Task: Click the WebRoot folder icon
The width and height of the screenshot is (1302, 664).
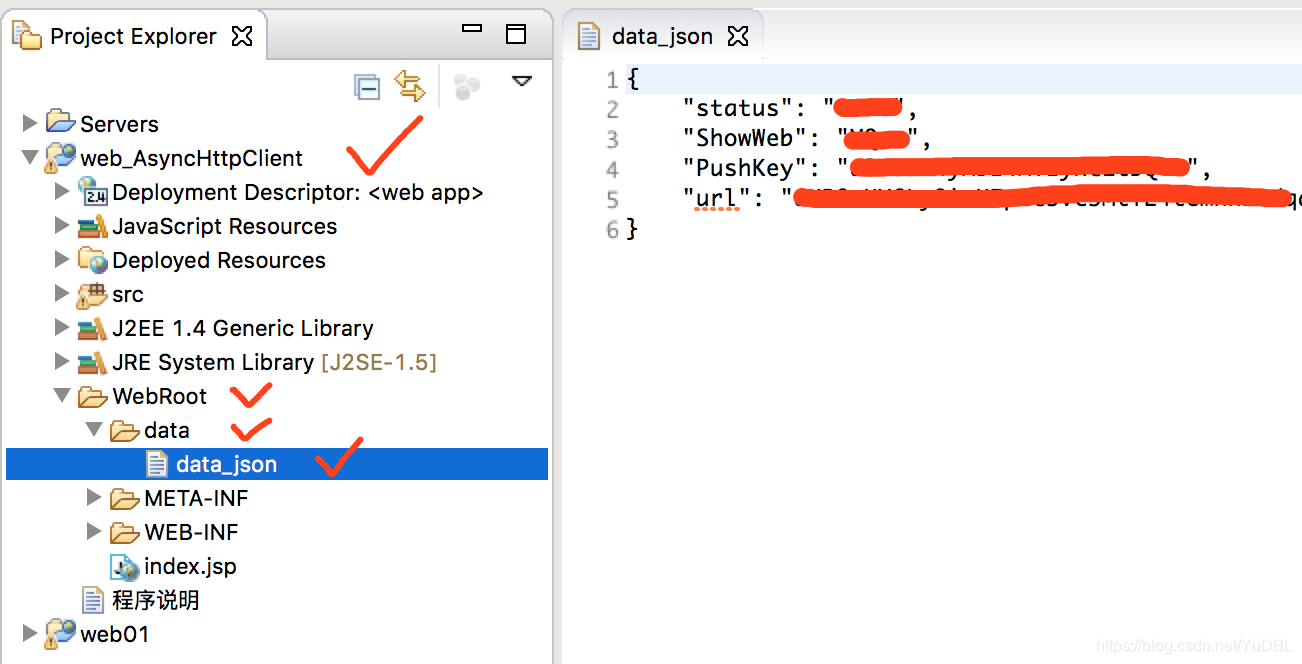Action: (x=93, y=396)
